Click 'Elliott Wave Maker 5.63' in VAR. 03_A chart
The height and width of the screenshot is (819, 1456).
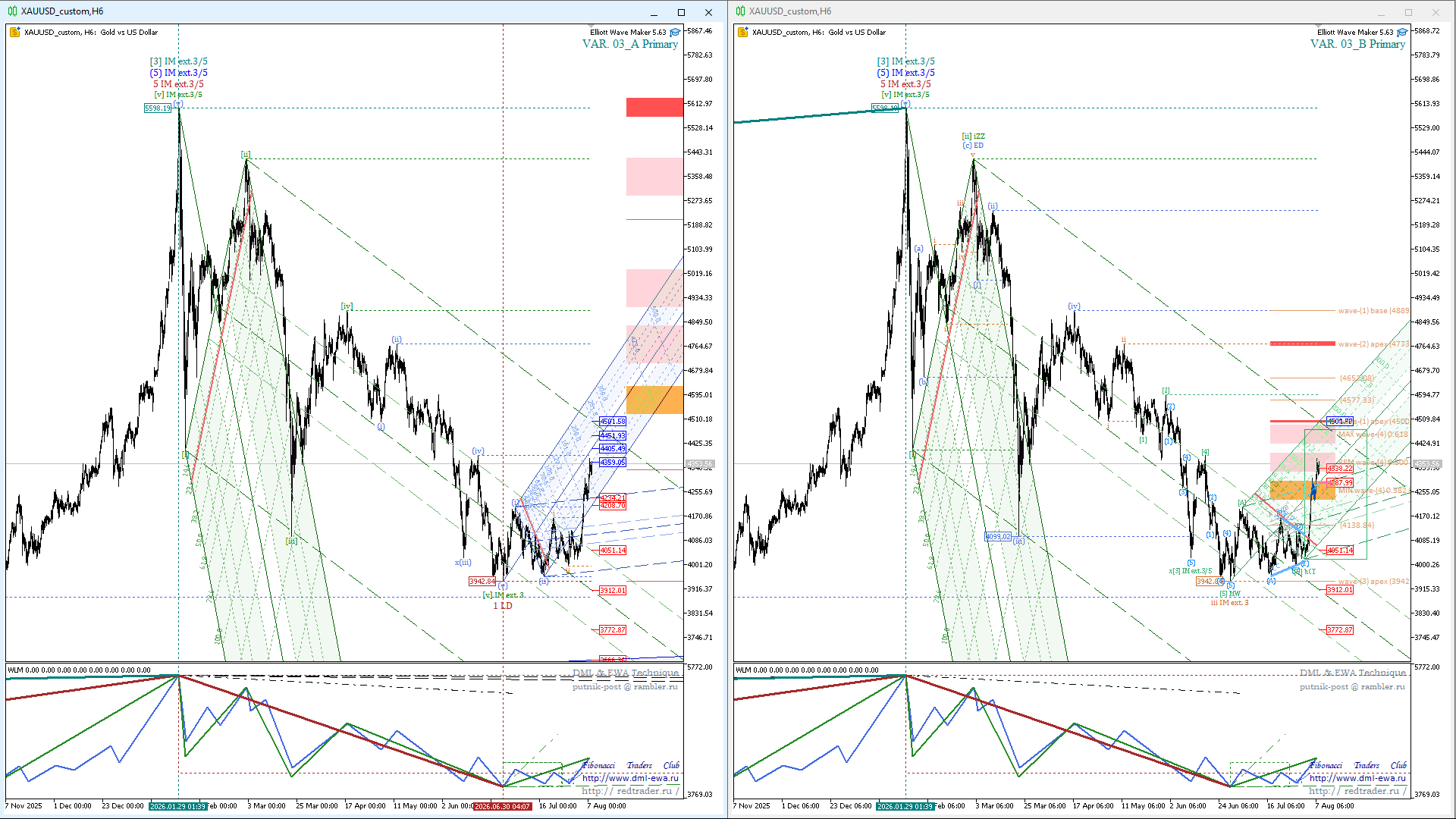(x=628, y=32)
